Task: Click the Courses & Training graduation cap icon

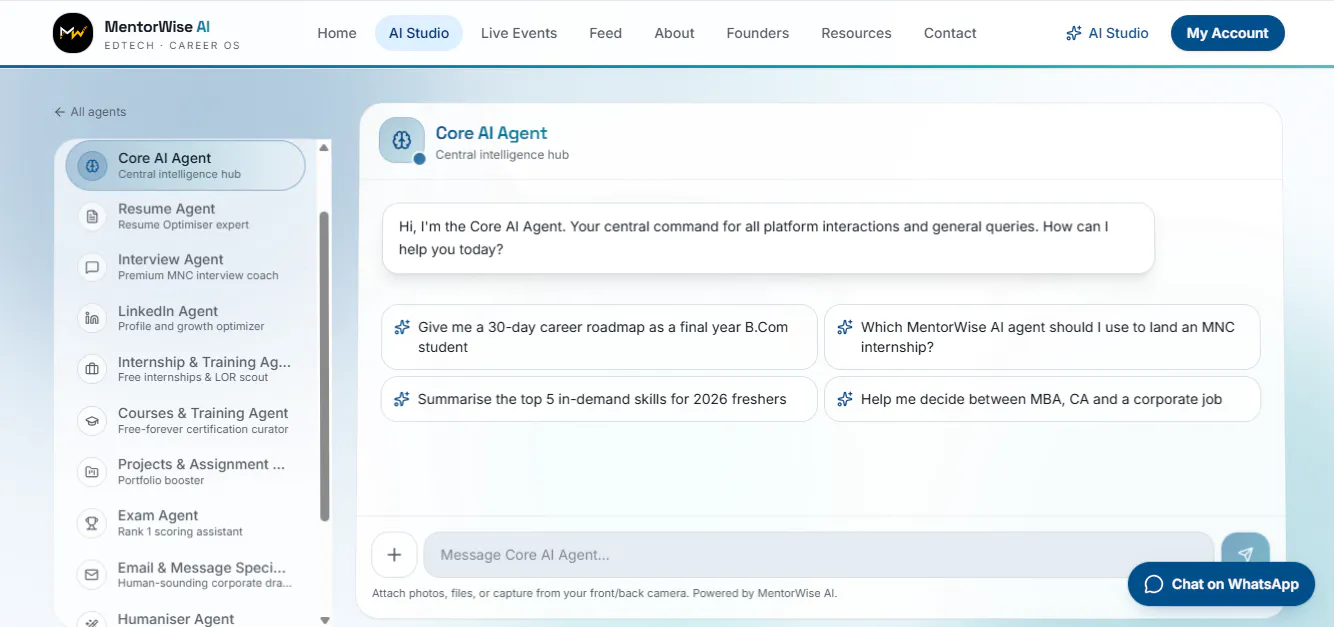Action: [92, 420]
